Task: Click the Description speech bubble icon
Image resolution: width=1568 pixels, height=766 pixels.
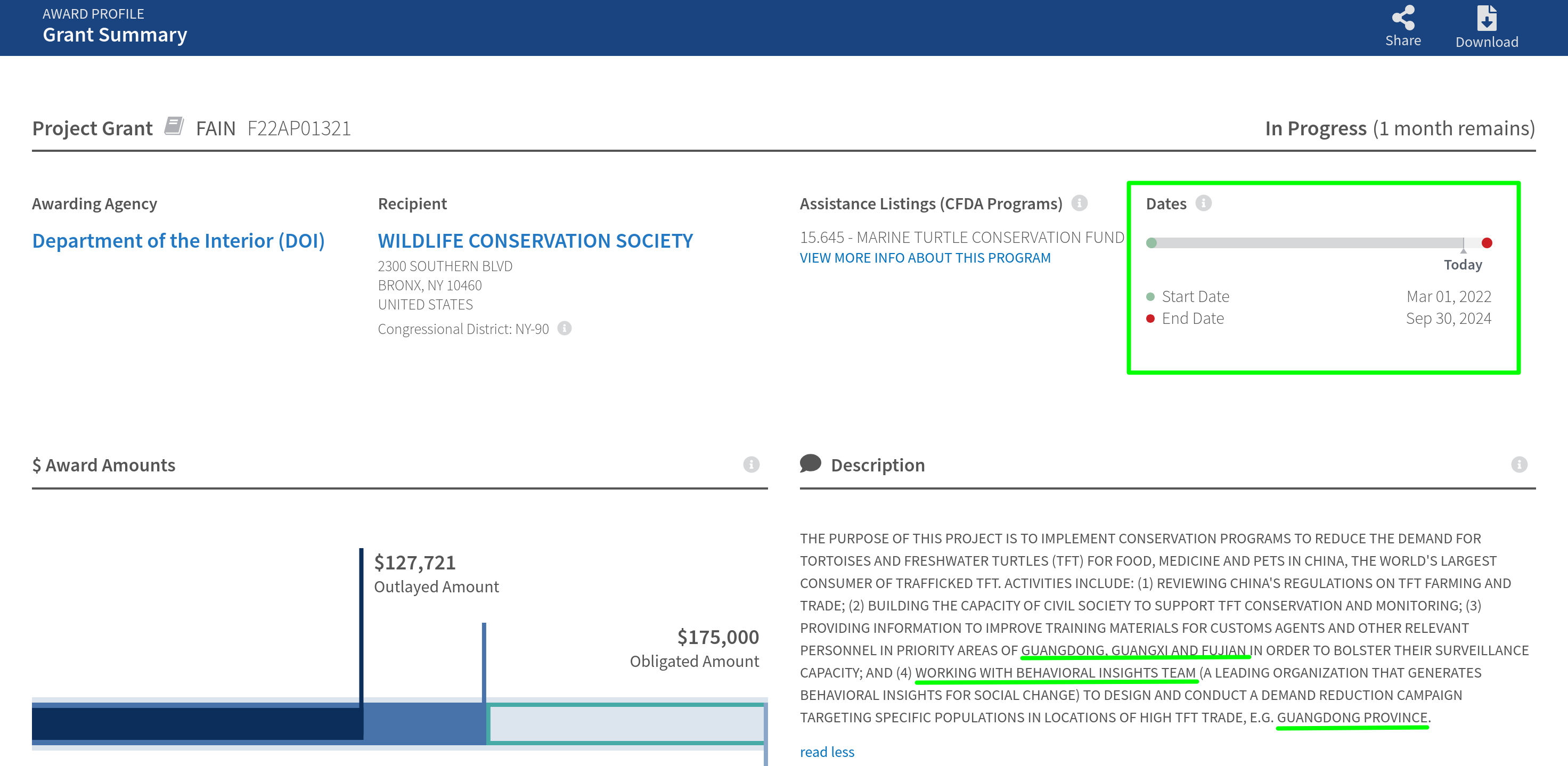Action: coord(810,463)
